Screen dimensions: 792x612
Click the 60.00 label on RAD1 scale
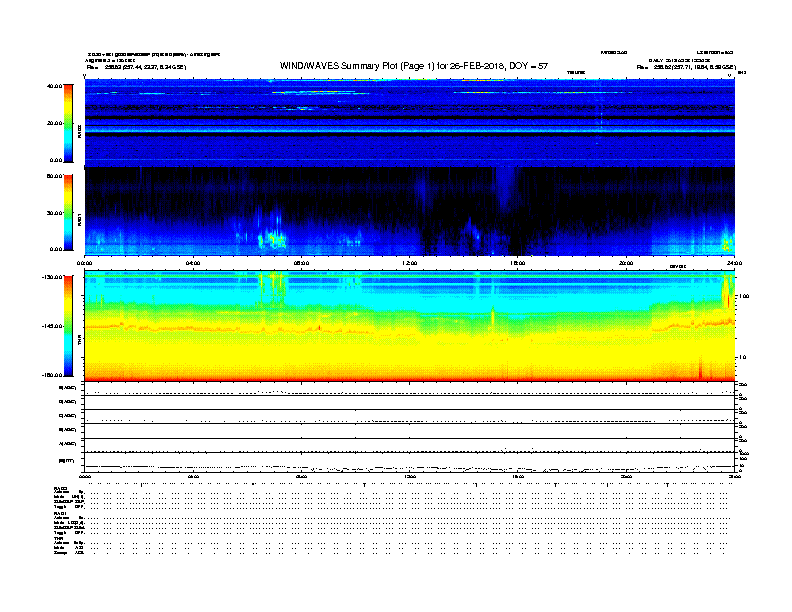54,176
